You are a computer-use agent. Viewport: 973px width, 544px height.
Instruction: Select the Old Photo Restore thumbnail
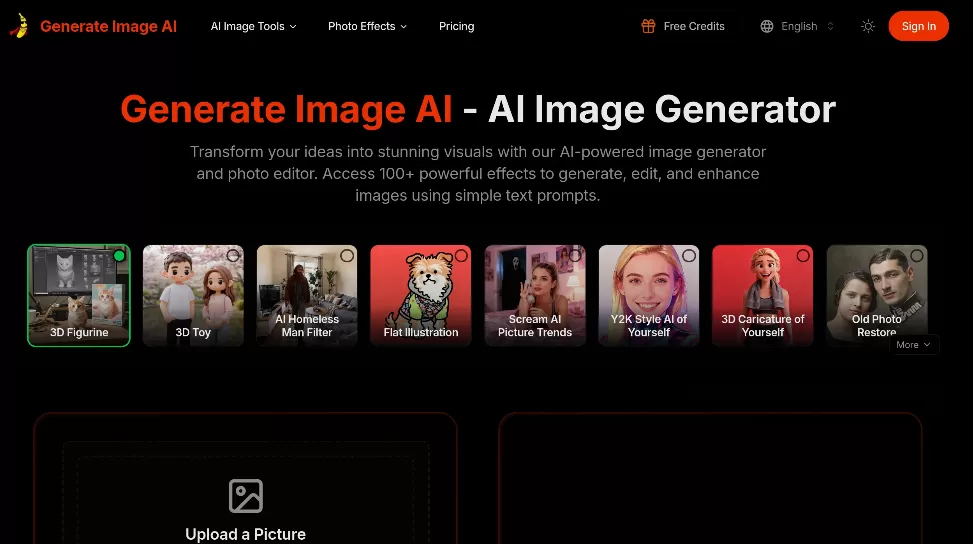[877, 295]
